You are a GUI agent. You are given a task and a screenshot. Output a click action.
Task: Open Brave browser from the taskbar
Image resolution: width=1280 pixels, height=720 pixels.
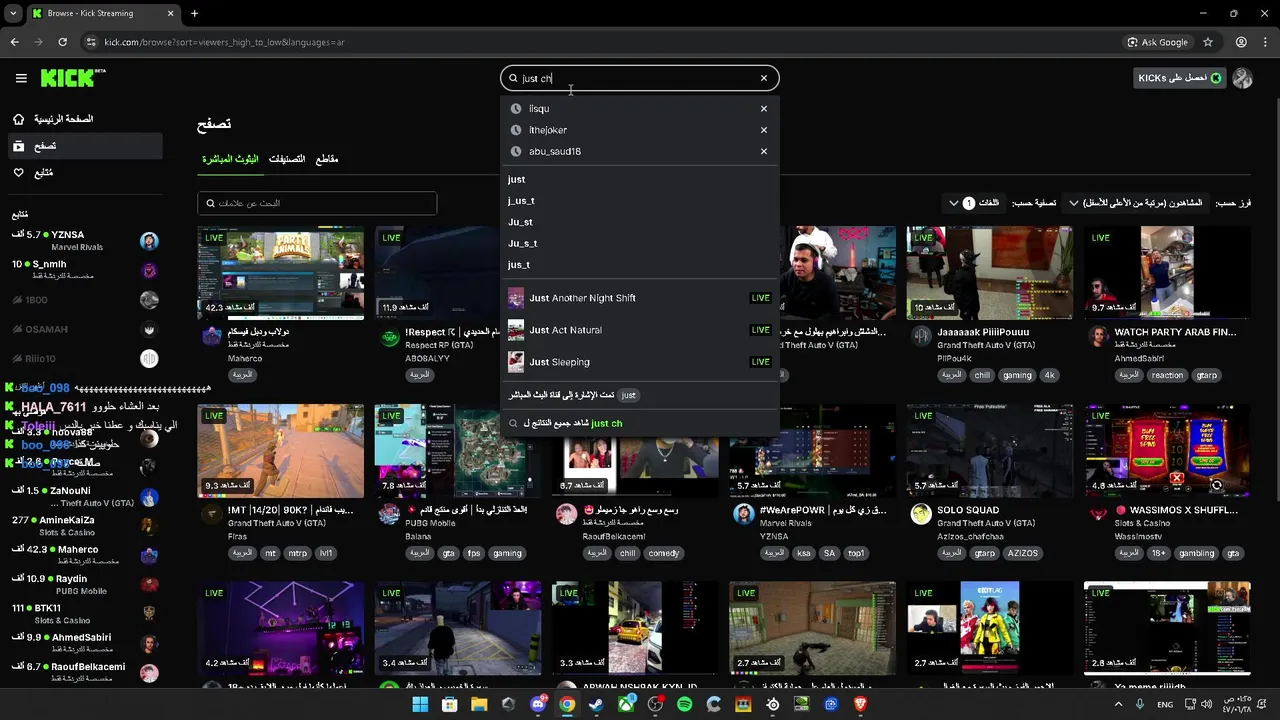(860, 705)
